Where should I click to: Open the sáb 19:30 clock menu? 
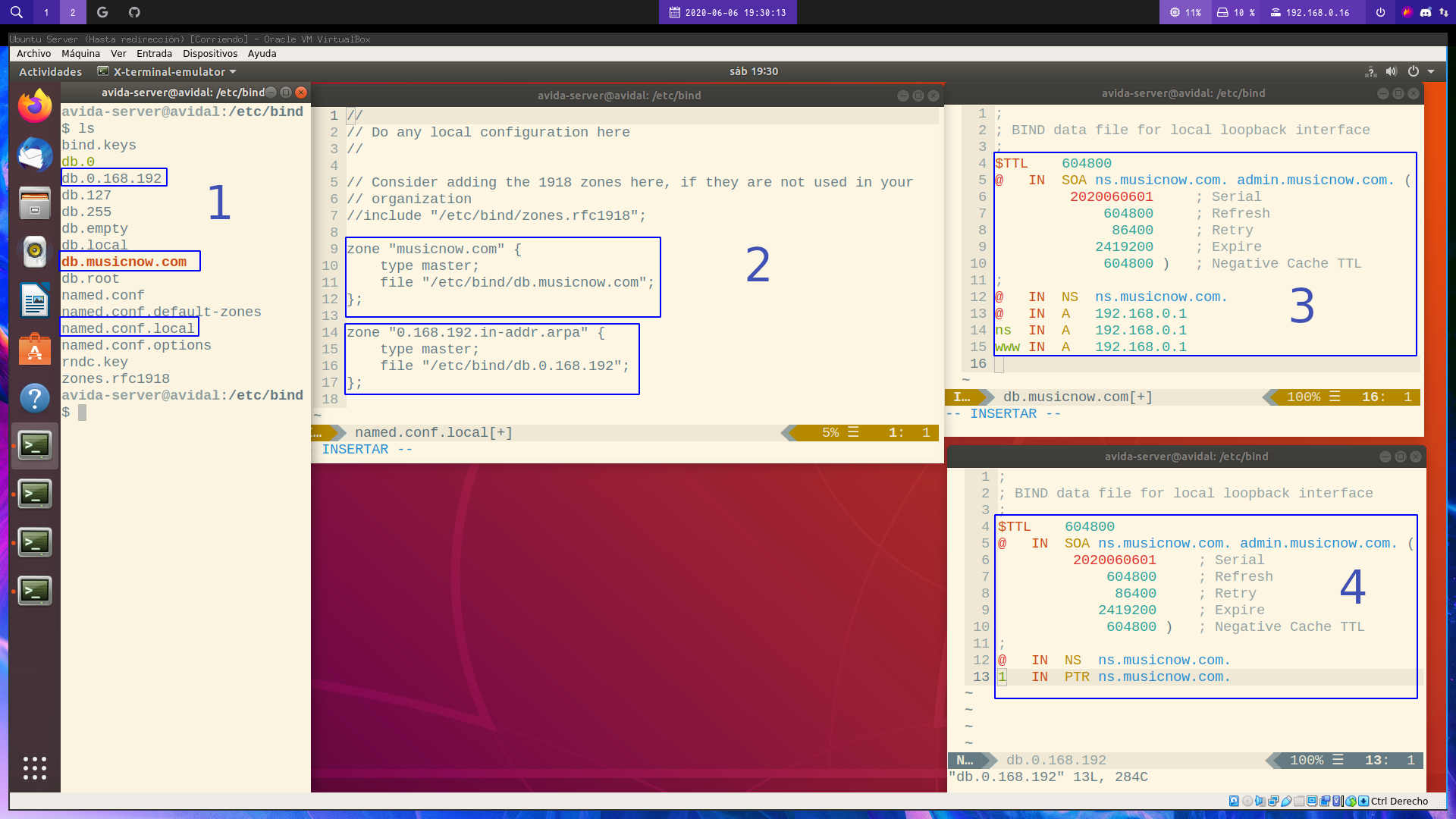753,71
